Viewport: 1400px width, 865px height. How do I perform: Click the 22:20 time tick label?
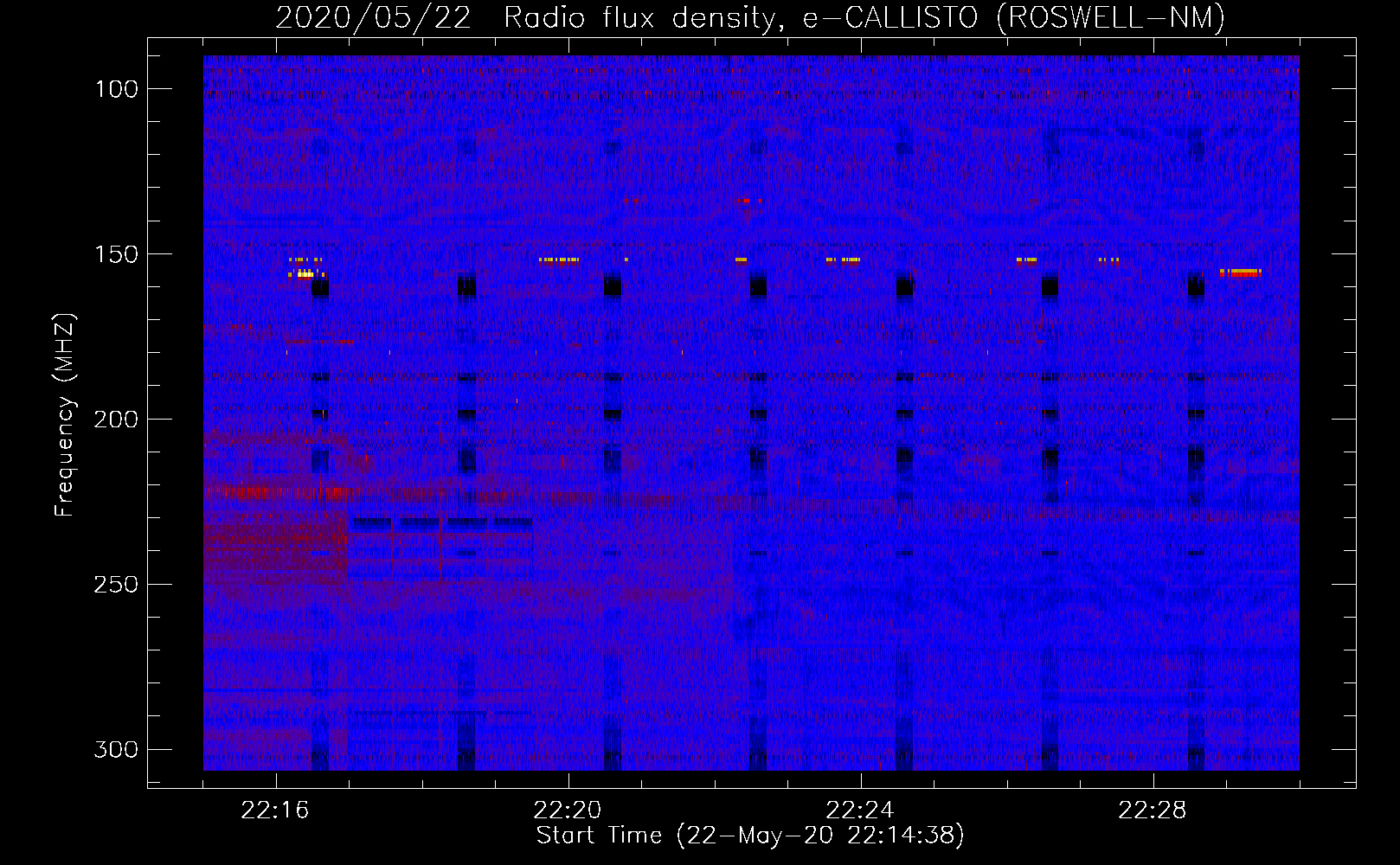(x=568, y=811)
